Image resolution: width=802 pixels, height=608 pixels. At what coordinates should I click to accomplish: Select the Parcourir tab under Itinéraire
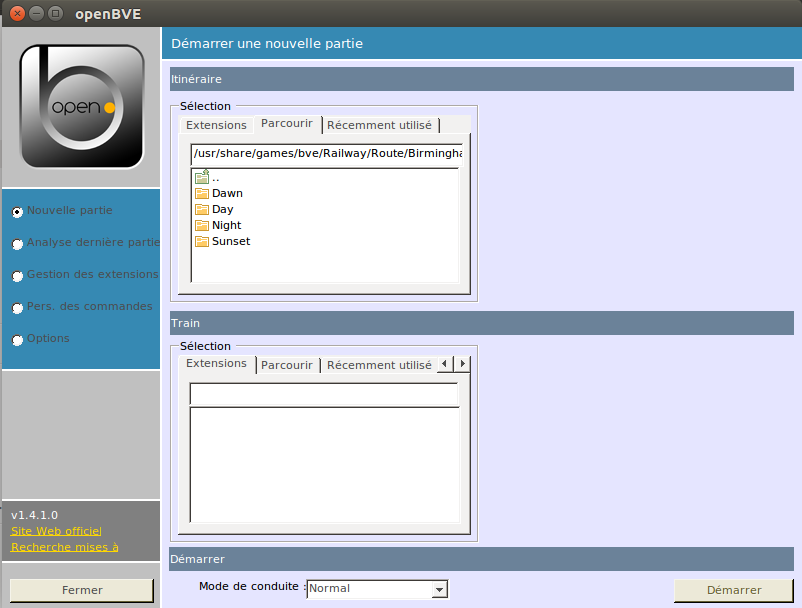[x=287, y=123]
